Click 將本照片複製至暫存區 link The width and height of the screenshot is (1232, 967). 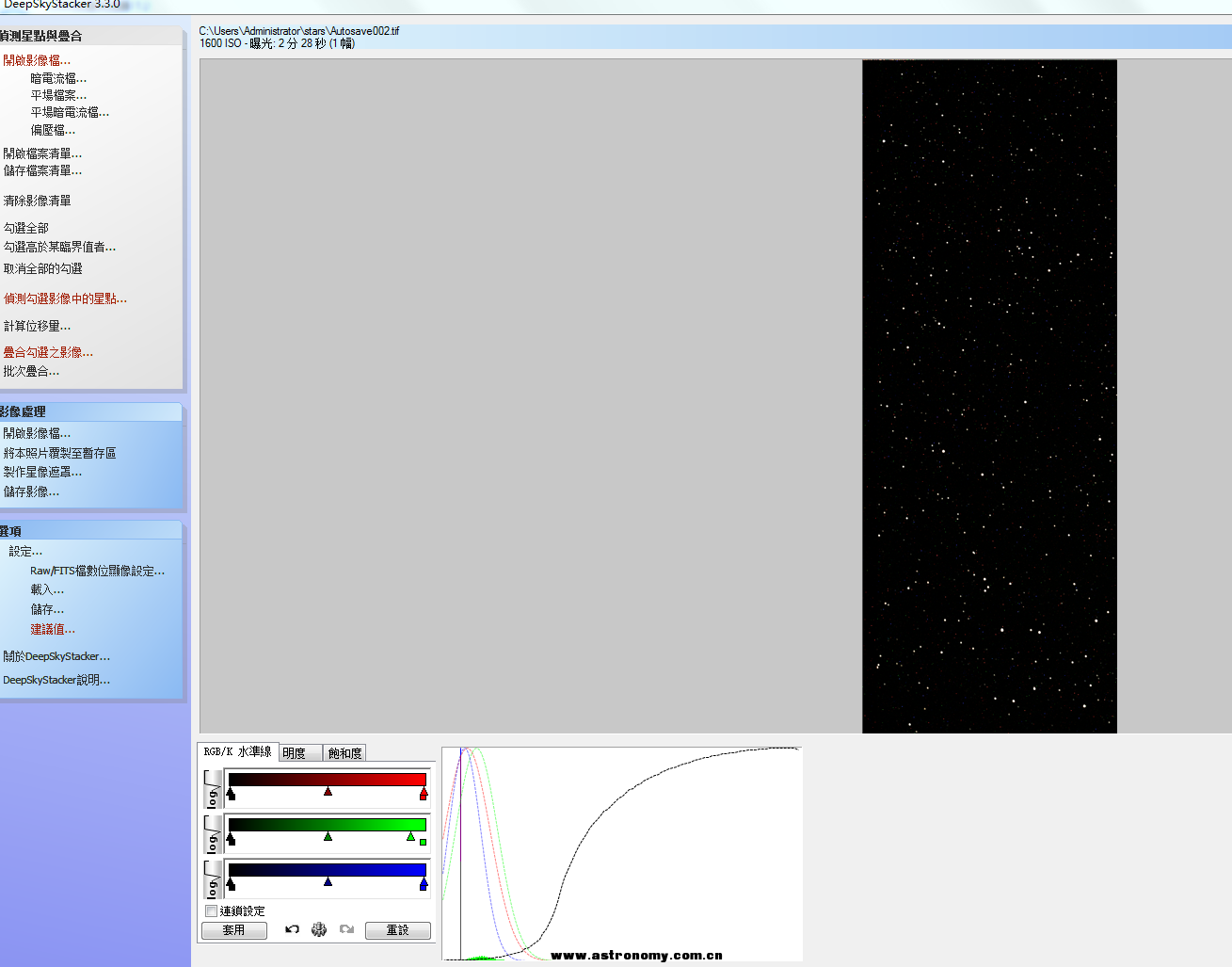pos(59,453)
